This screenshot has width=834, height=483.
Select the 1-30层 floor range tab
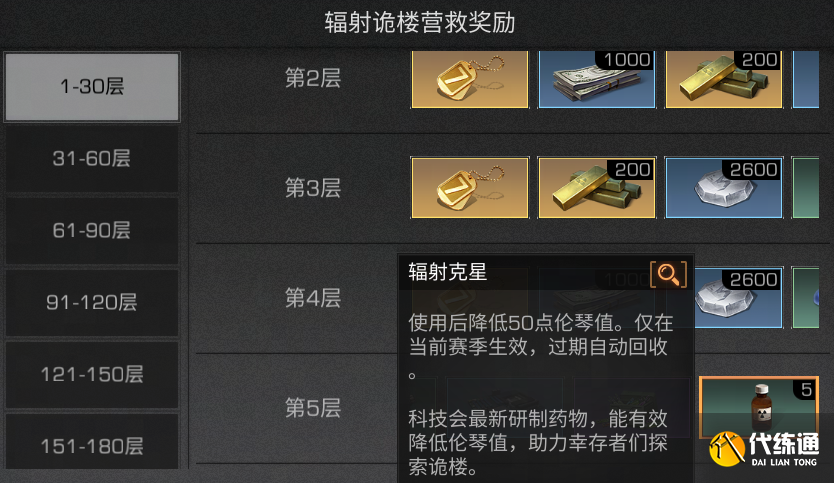coord(92,87)
